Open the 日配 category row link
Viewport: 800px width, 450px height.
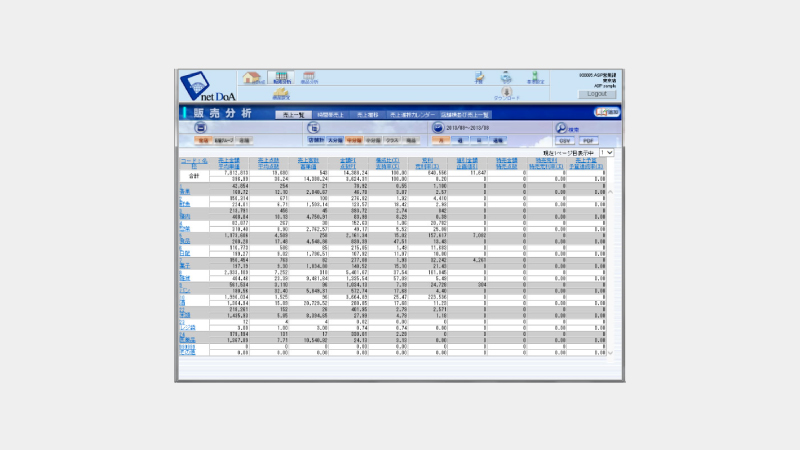185,254
